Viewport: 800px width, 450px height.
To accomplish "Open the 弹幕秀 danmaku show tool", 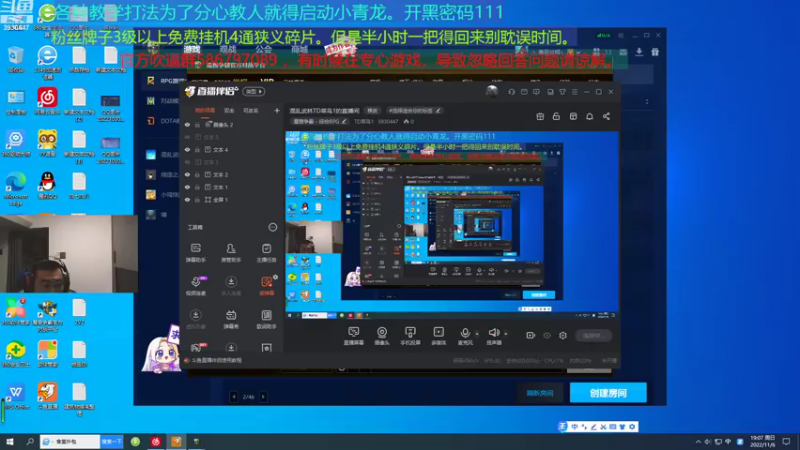I will coord(231,319).
